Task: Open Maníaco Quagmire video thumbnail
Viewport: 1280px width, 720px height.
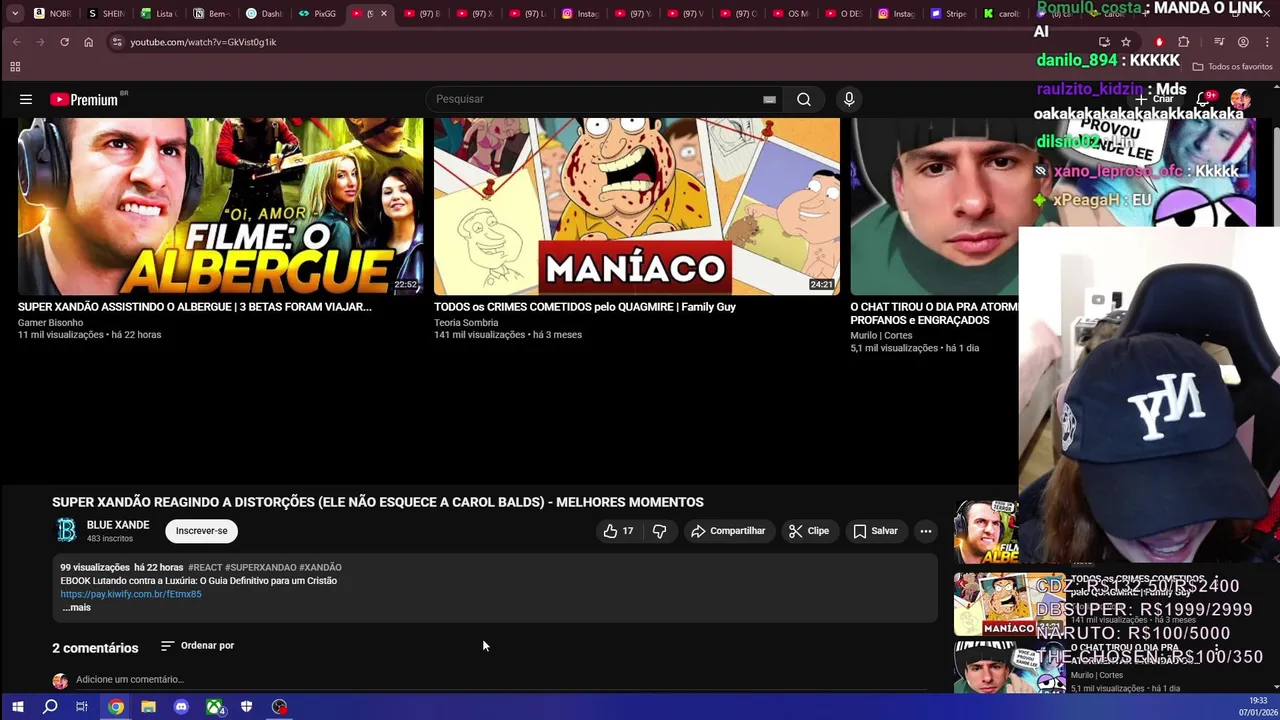Action: click(637, 206)
